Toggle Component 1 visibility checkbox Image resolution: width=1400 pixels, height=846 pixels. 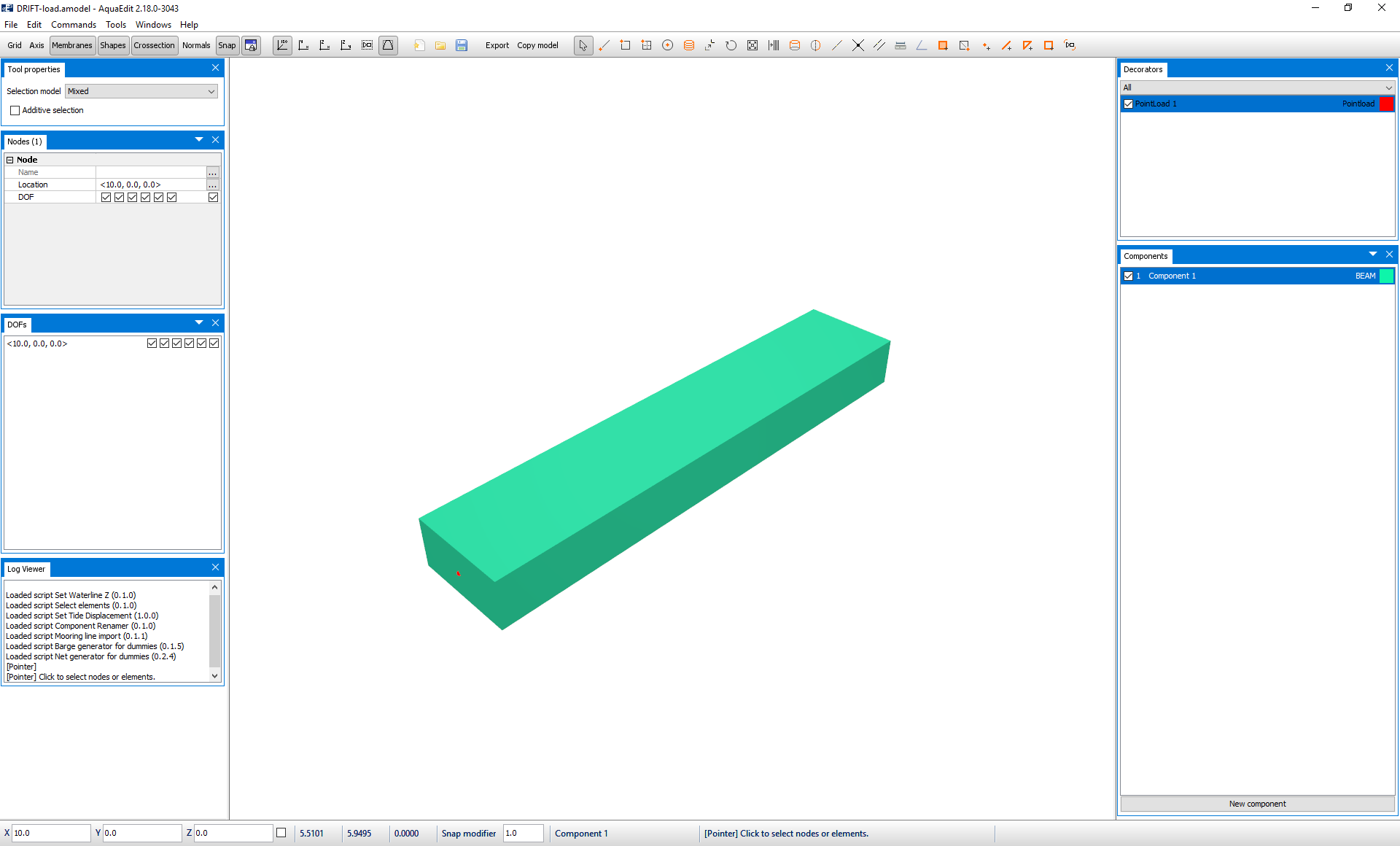[x=1129, y=276]
